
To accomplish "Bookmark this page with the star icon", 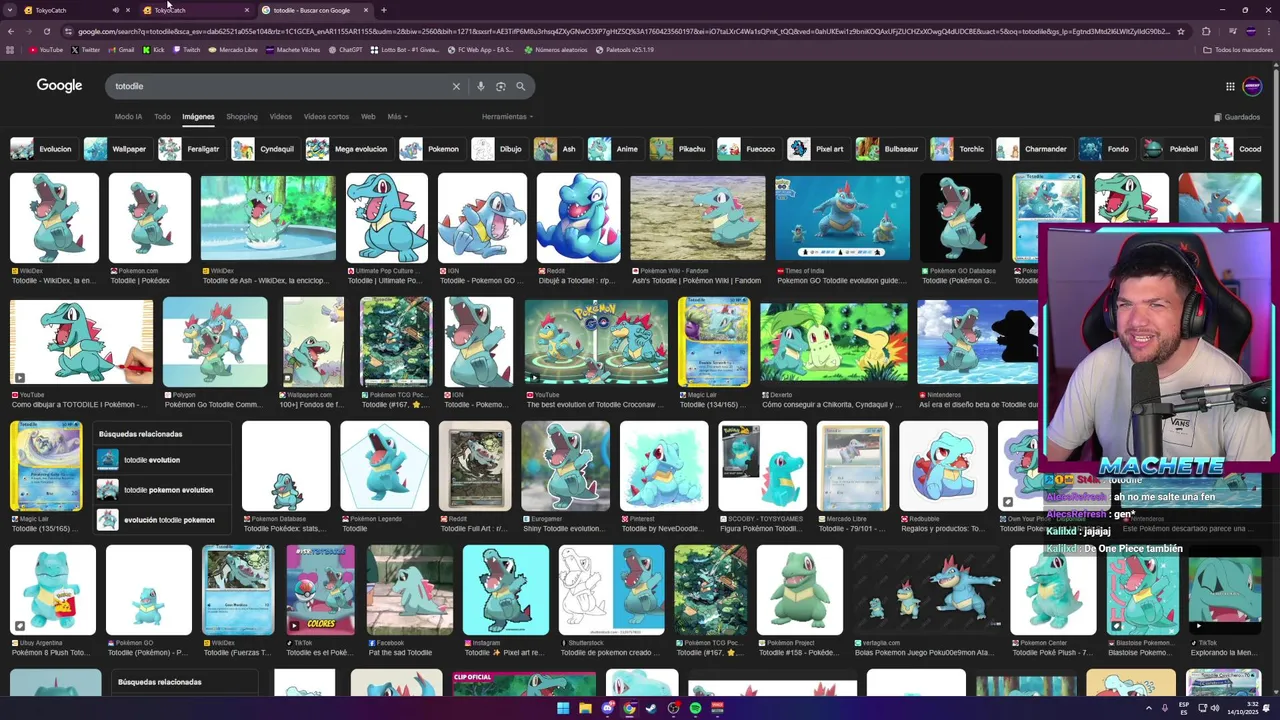I will point(1181,31).
